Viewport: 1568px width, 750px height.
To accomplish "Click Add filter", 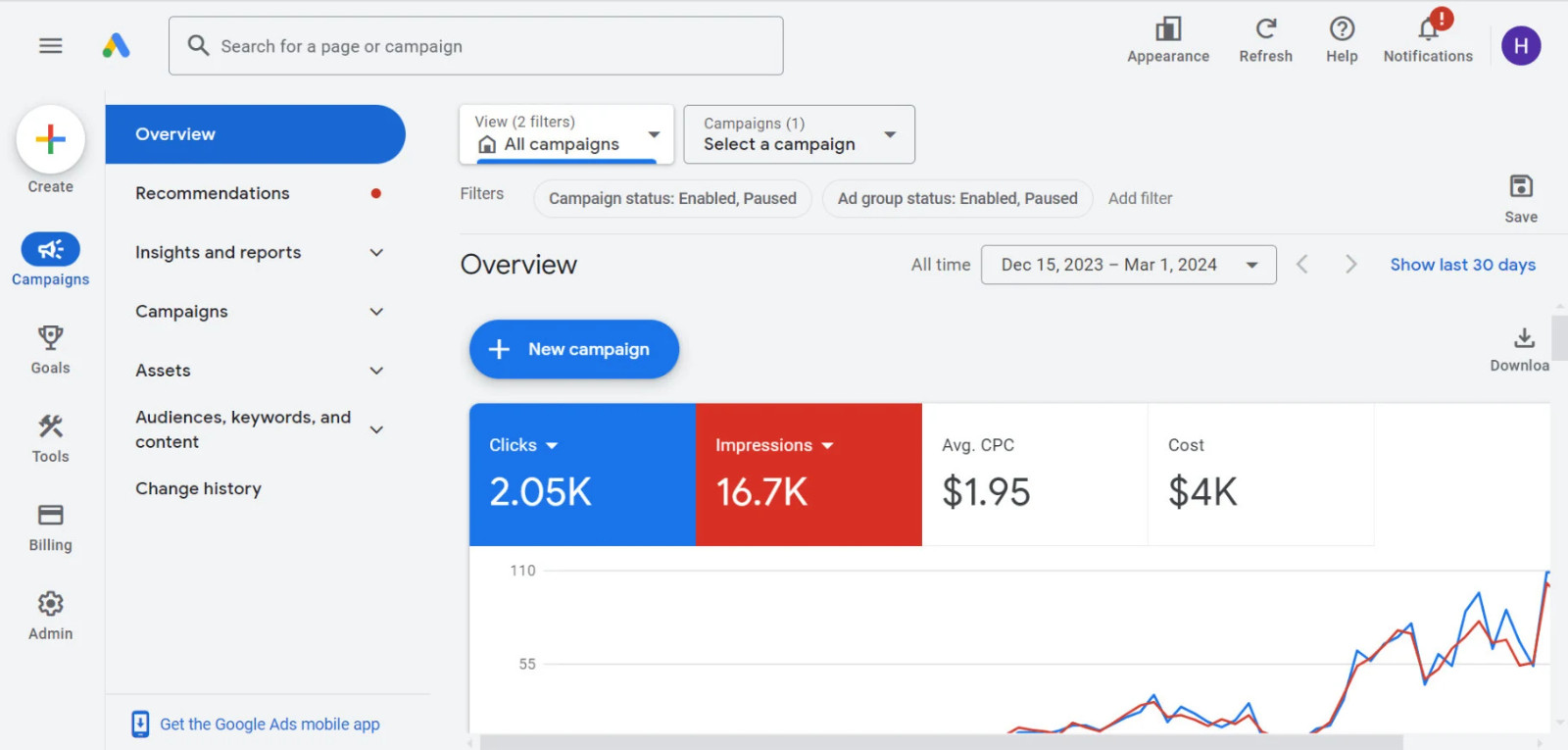I will click(x=1141, y=198).
